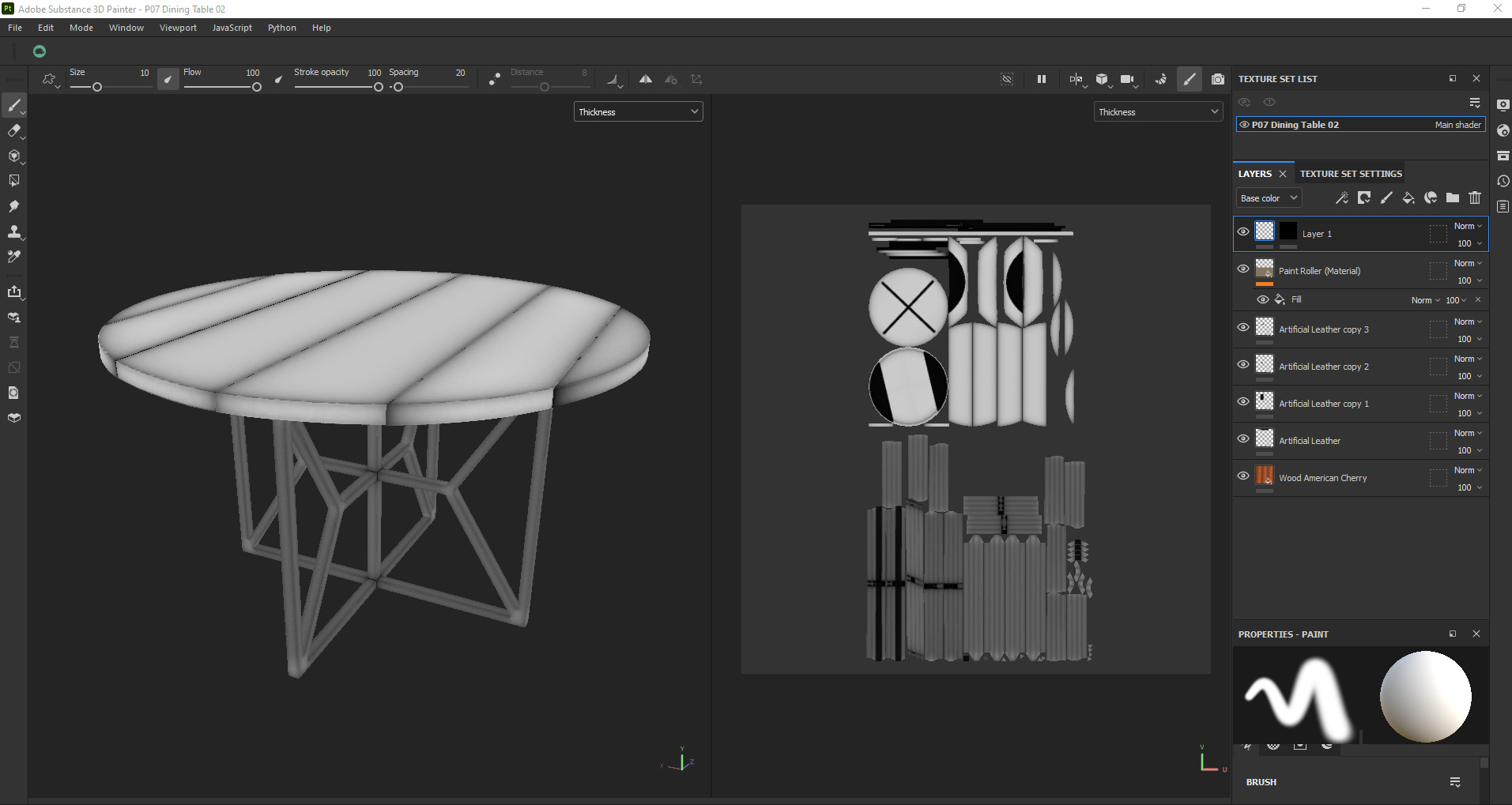Toggle visibility of the Fill effect
This screenshot has width=1512, height=805.
pyautogui.click(x=1263, y=299)
